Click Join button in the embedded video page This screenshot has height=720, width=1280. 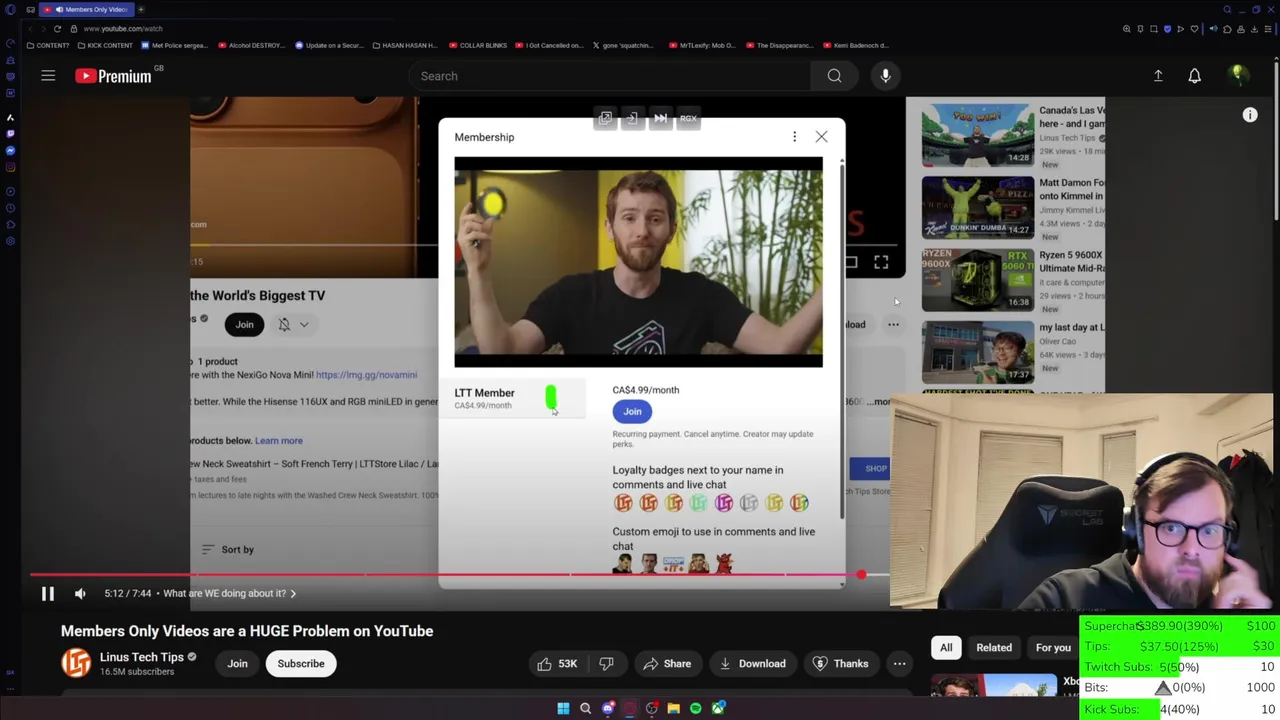click(244, 324)
